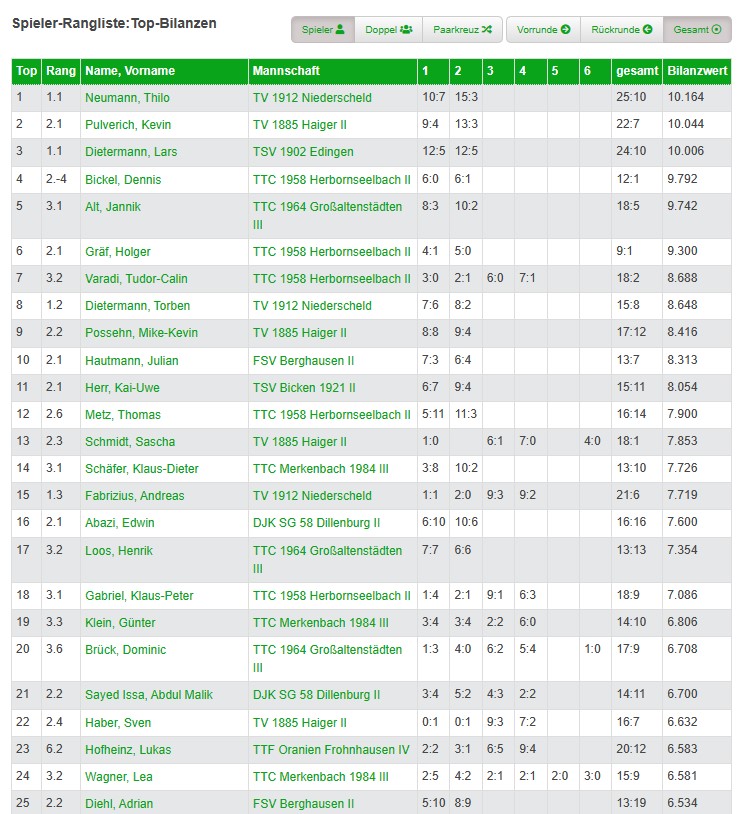Select Bilanzwert value 9.792
739x814 pixels.
pyautogui.click(x=682, y=179)
